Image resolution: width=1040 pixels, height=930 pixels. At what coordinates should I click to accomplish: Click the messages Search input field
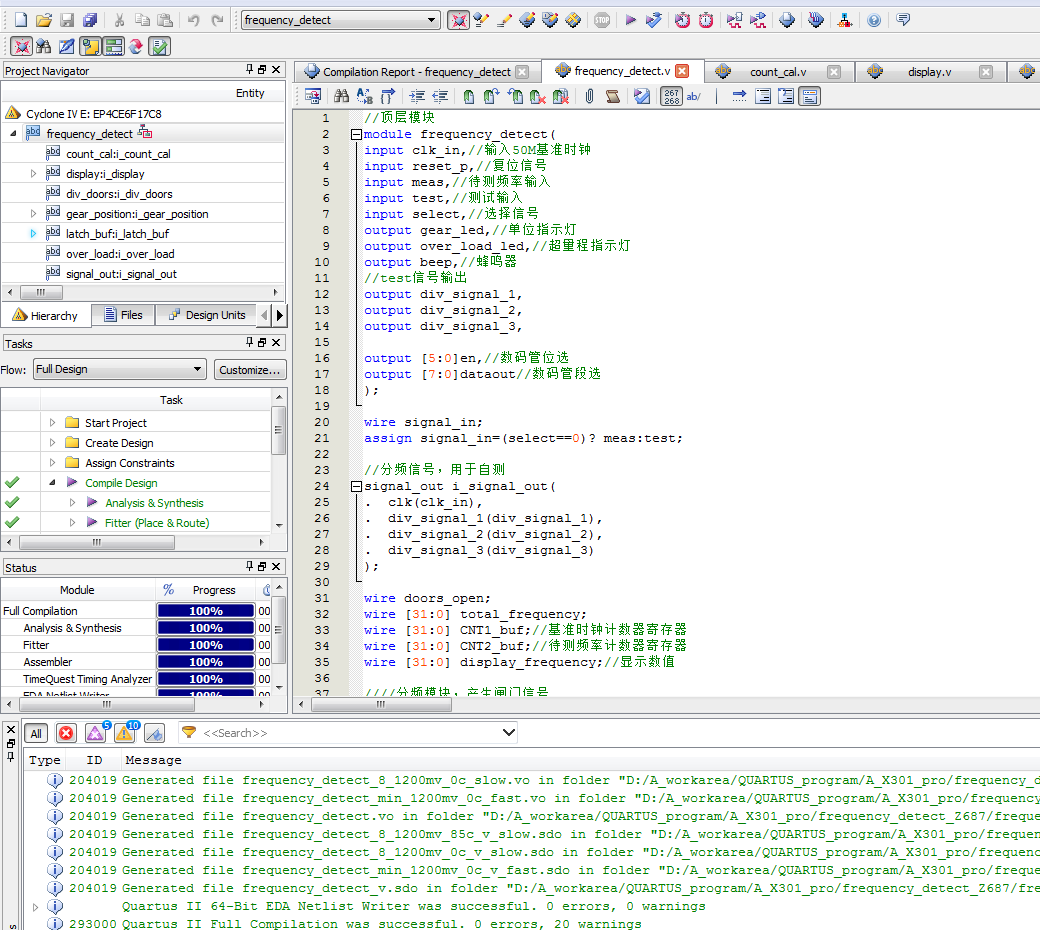348,733
